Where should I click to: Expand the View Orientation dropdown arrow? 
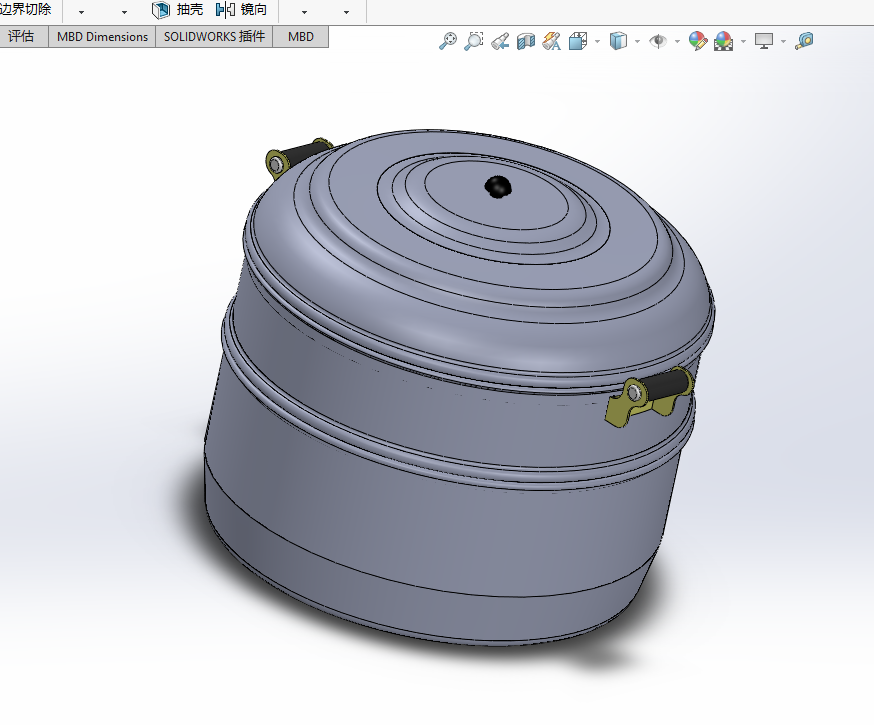click(x=597, y=42)
